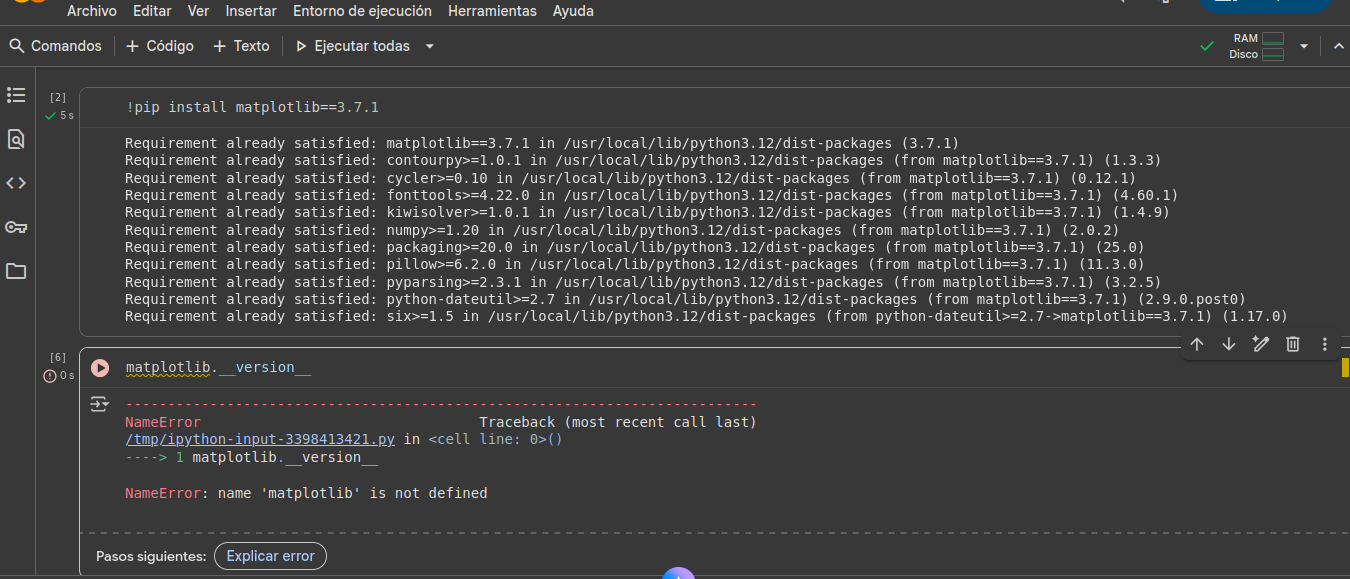Image resolution: width=1350 pixels, height=579 pixels.
Task: Open the Find panel in sidebar
Action: 16,139
